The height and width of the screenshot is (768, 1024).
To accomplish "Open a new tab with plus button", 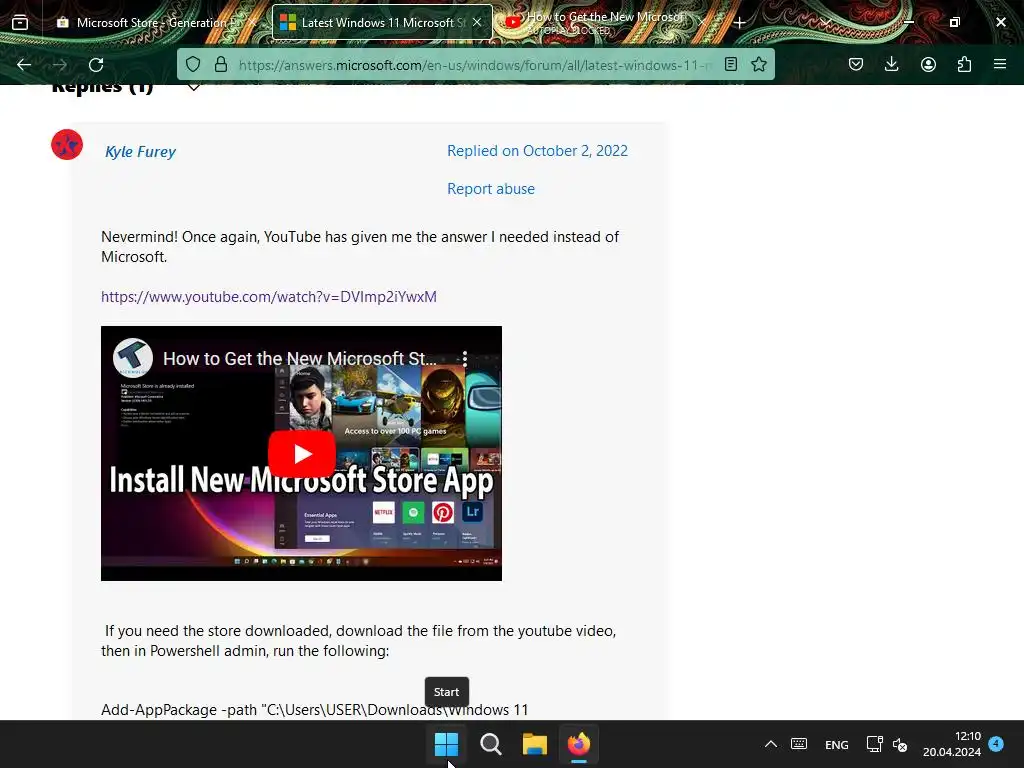I will point(739,23).
